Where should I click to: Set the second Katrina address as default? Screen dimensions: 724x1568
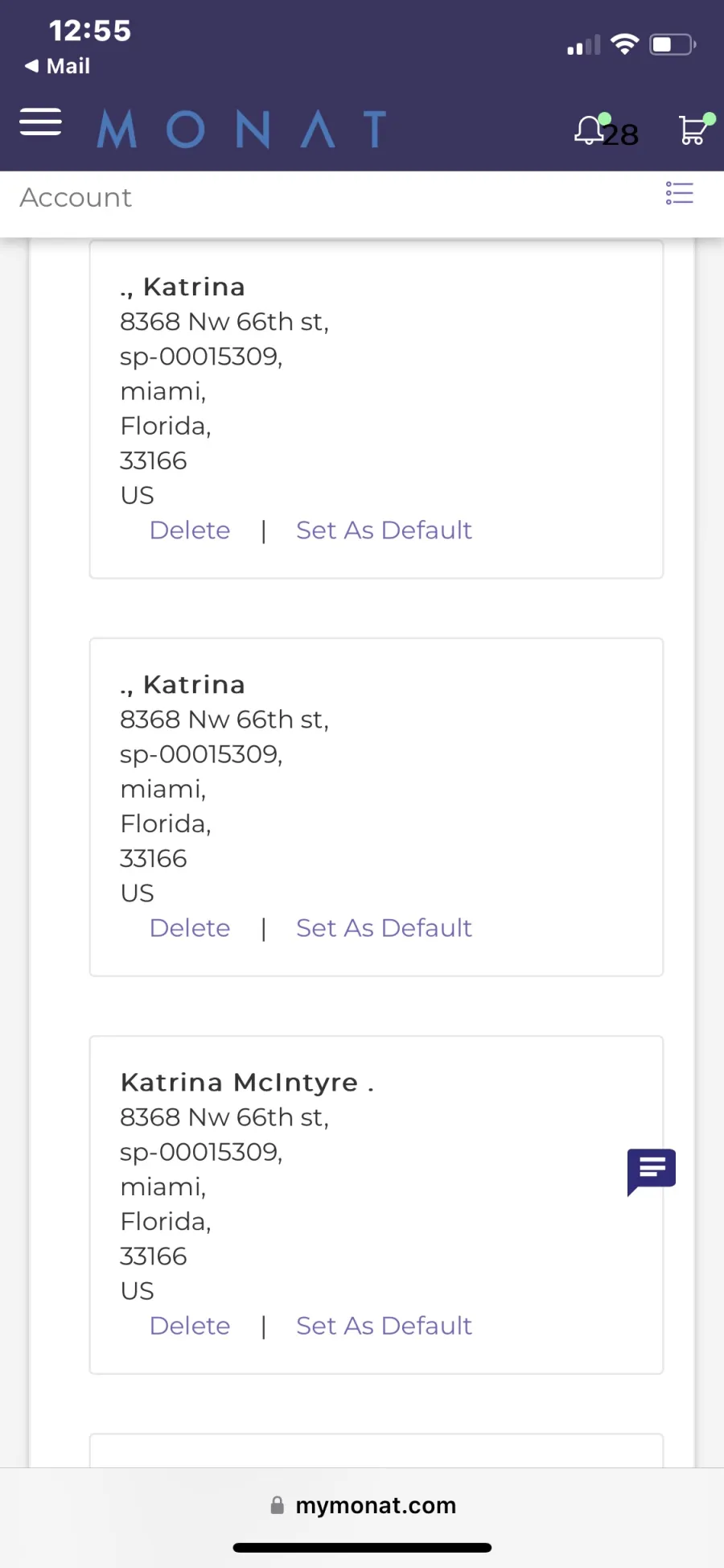(384, 928)
